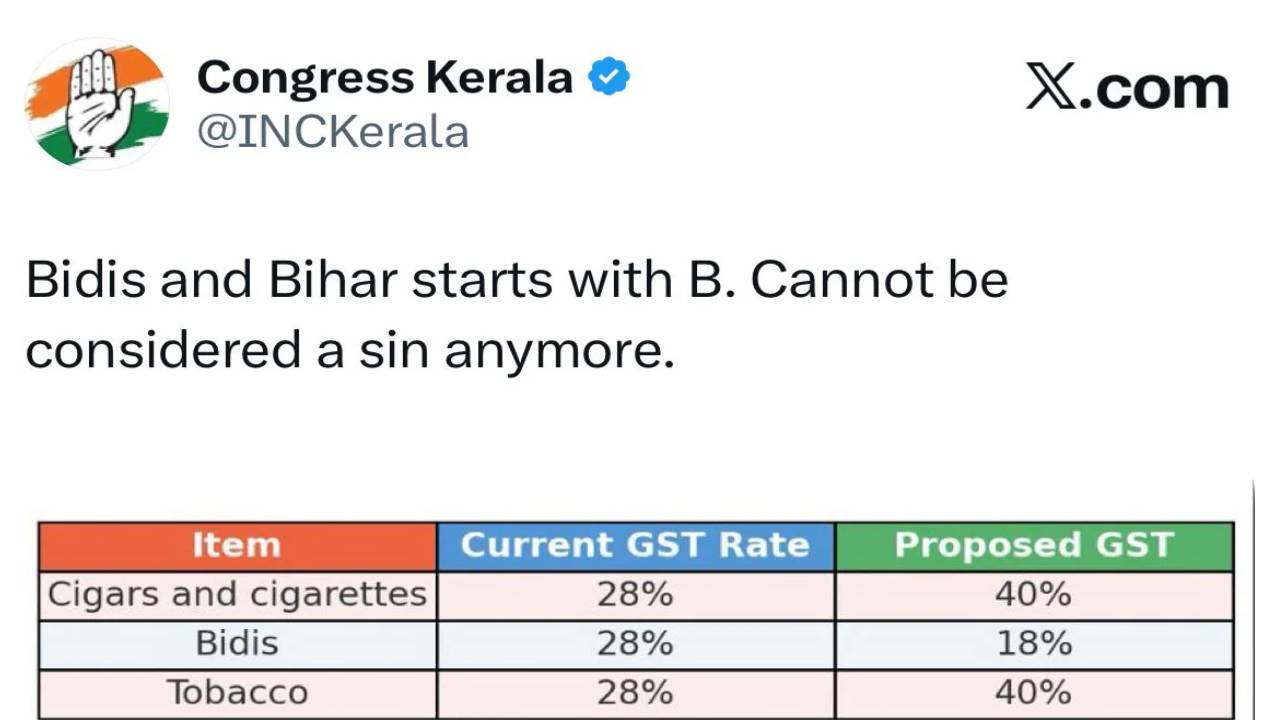The height and width of the screenshot is (720, 1280).
Task: Click the 18% proposed rate for Bidis
Action: coord(1034,644)
